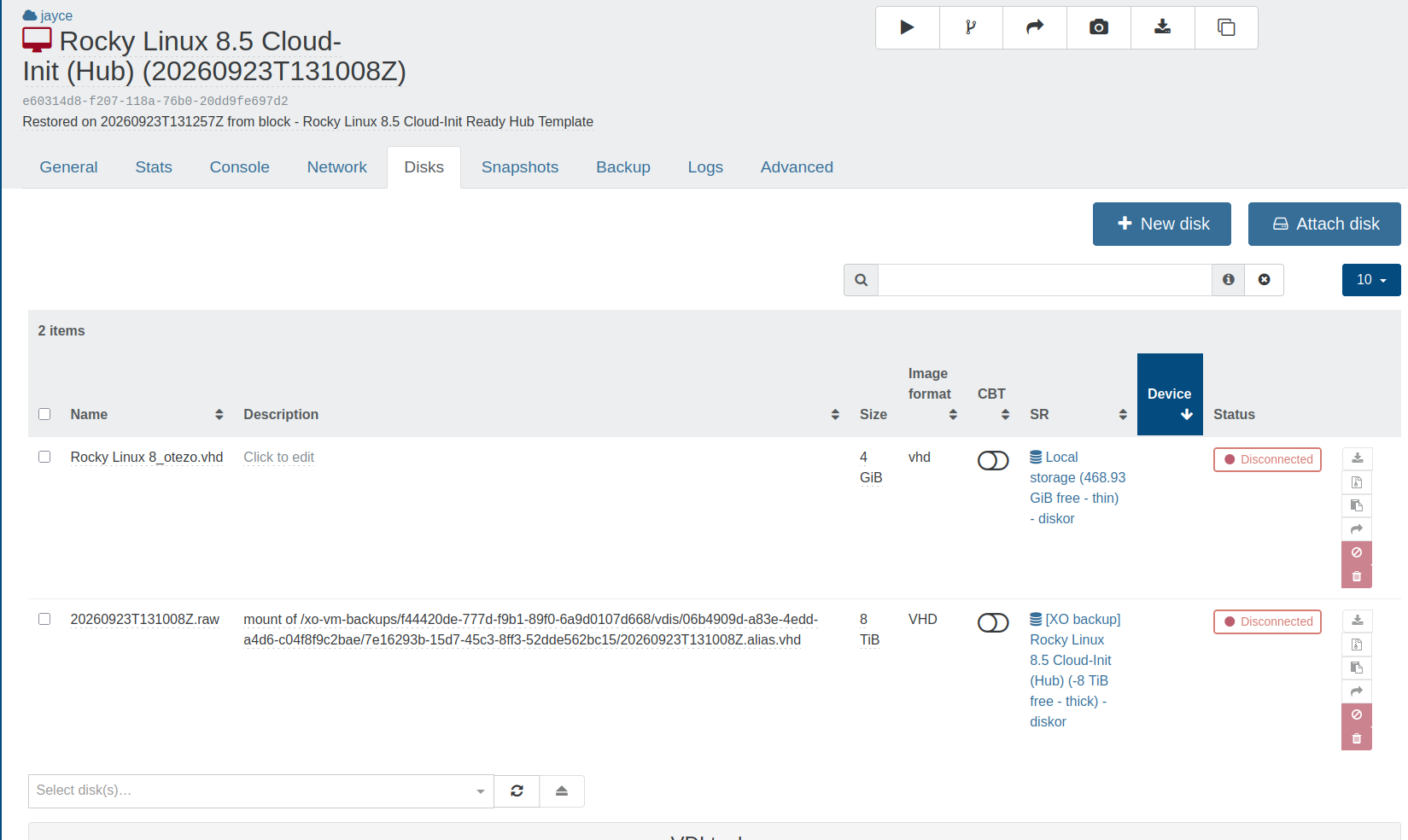The width and height of the screenshot is (1408, 840).
Task: Export the Rocky Linux 8_otezo.vhd disk
Action: pyautogui.click(x=1357, y=458)
